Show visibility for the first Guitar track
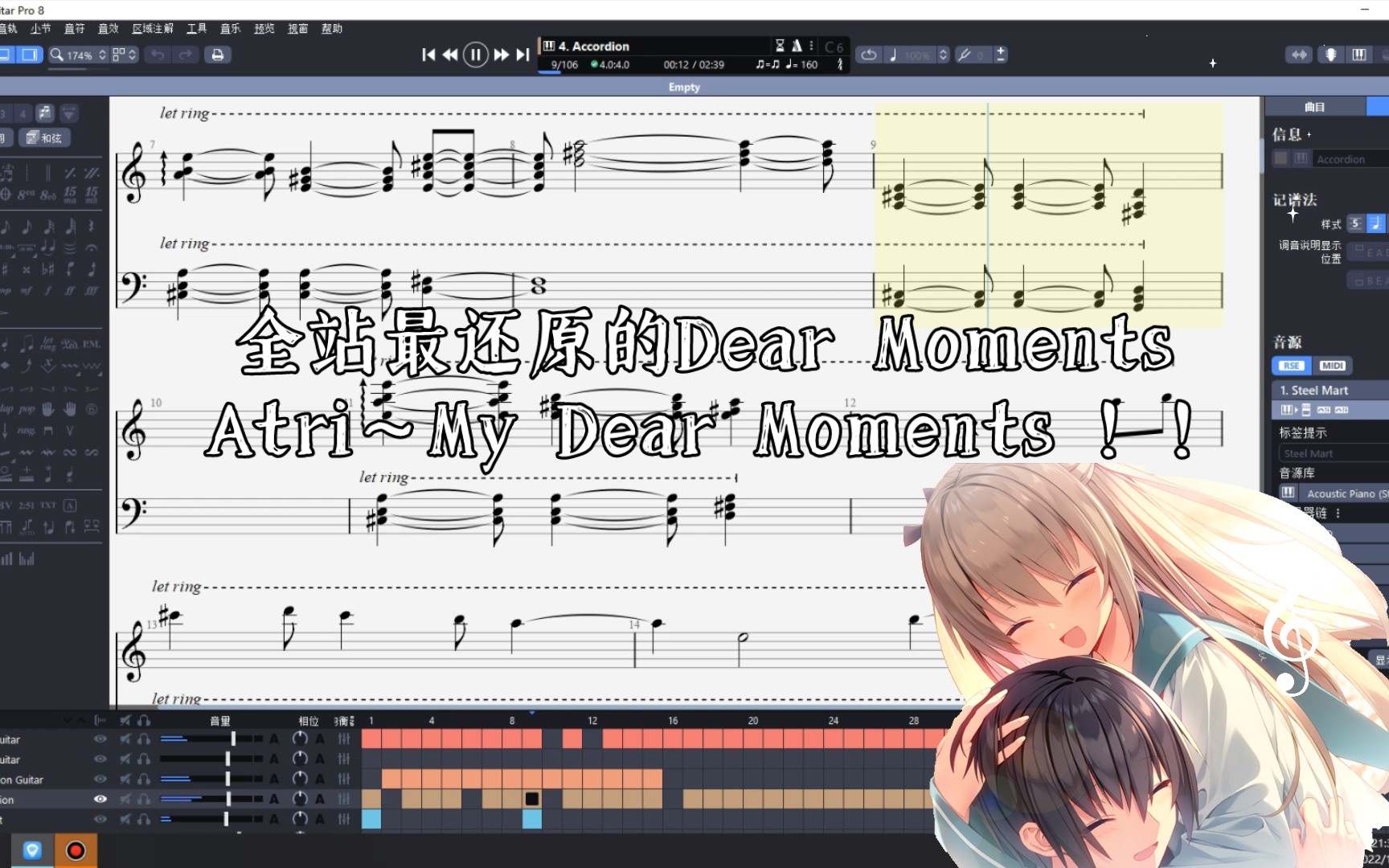This screenshot has width=1389, height=868. click(x=100, y=739)
